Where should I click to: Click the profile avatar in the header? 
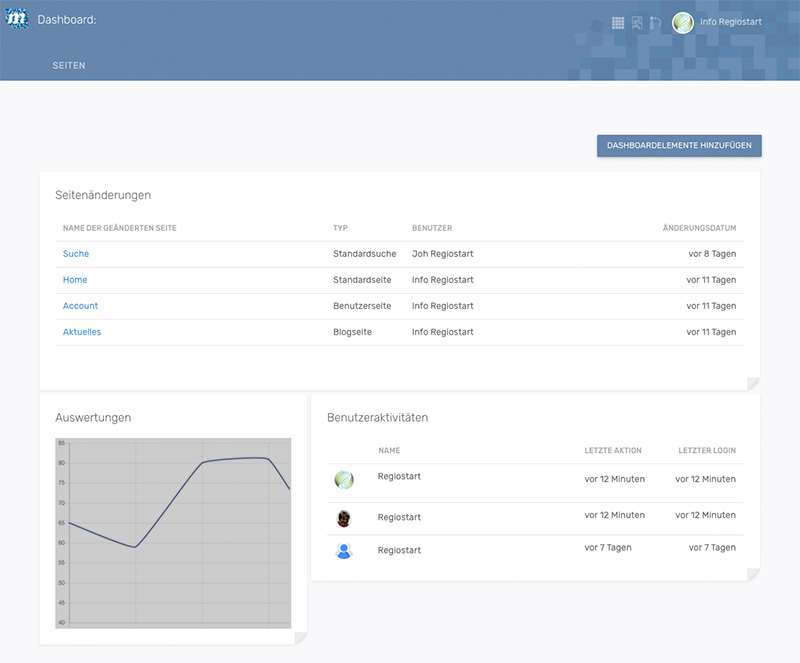(683, 22)
